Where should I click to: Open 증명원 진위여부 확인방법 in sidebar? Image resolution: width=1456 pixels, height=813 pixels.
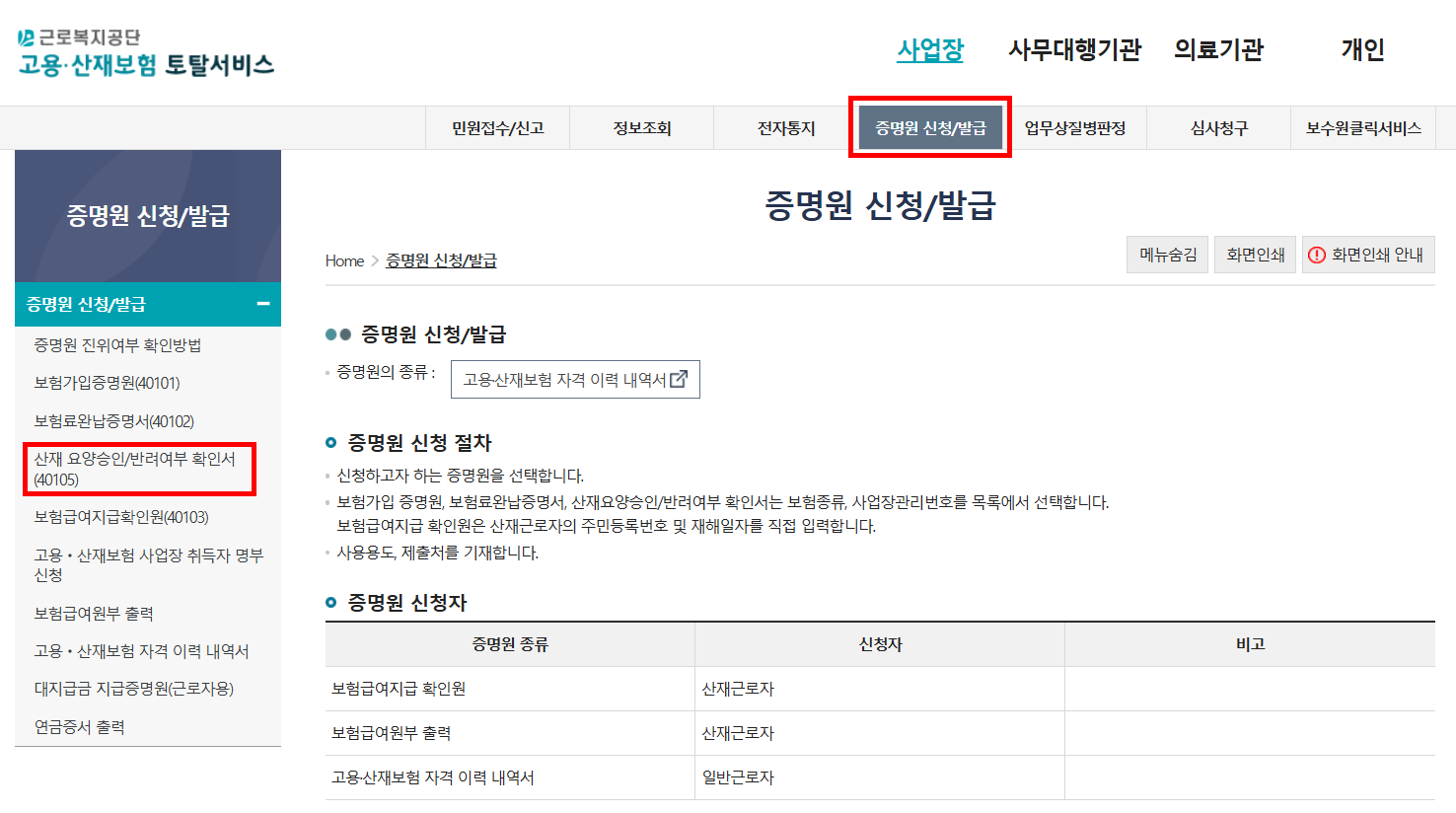tap(117, 344)
